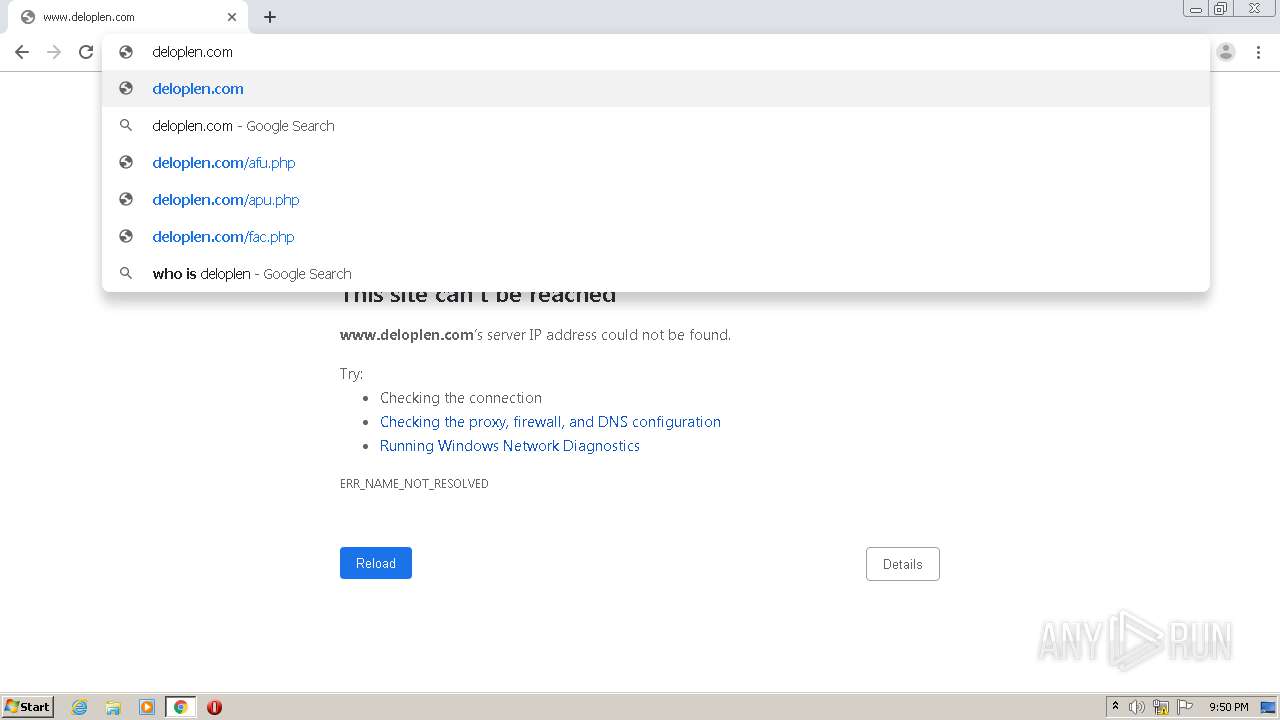
Task: Select 'who is deloplen - Google Search' suggestion
Action: click(656, 273)
